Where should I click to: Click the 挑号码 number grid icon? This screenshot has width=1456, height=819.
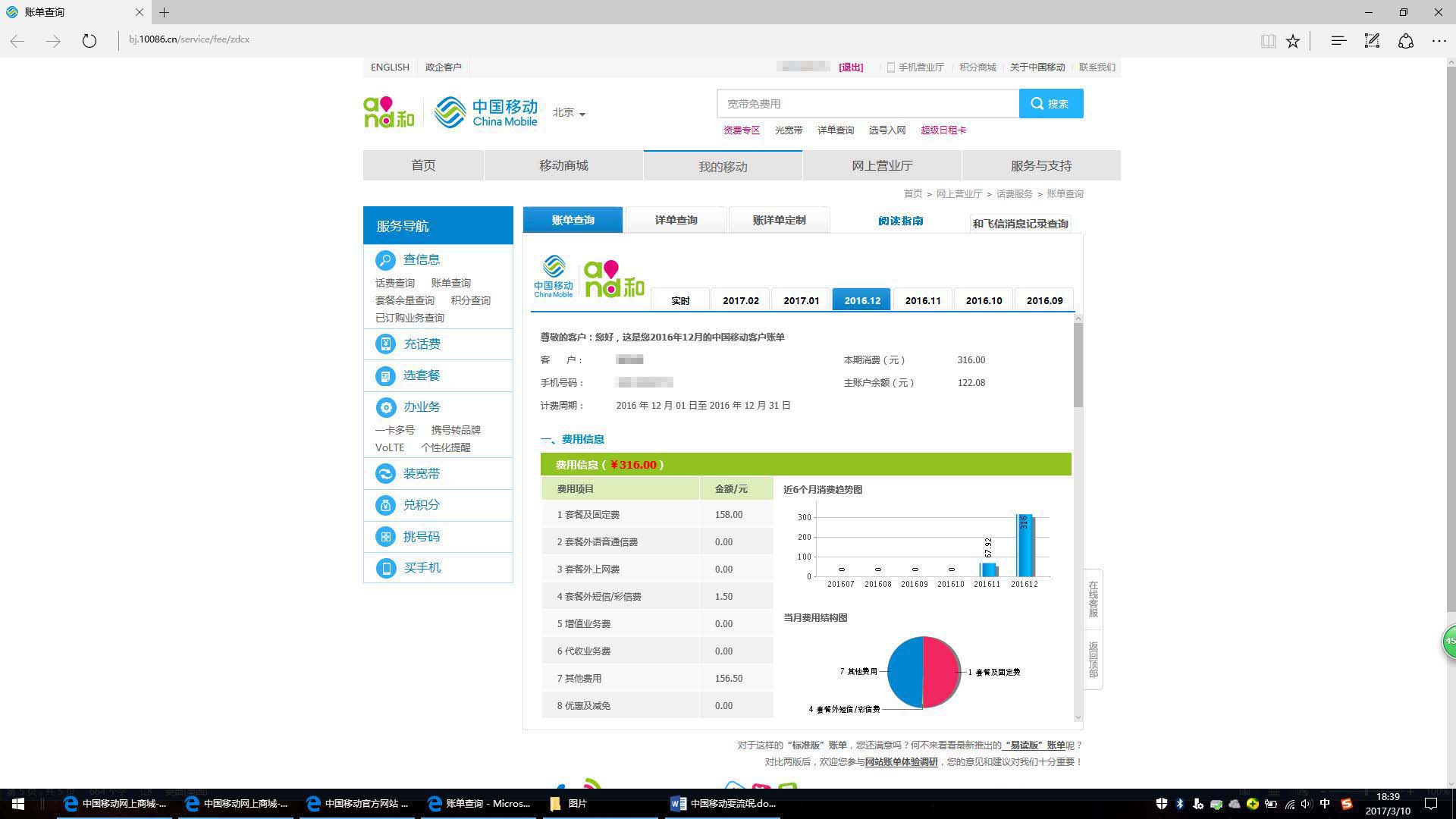click(x=385, y=537)
